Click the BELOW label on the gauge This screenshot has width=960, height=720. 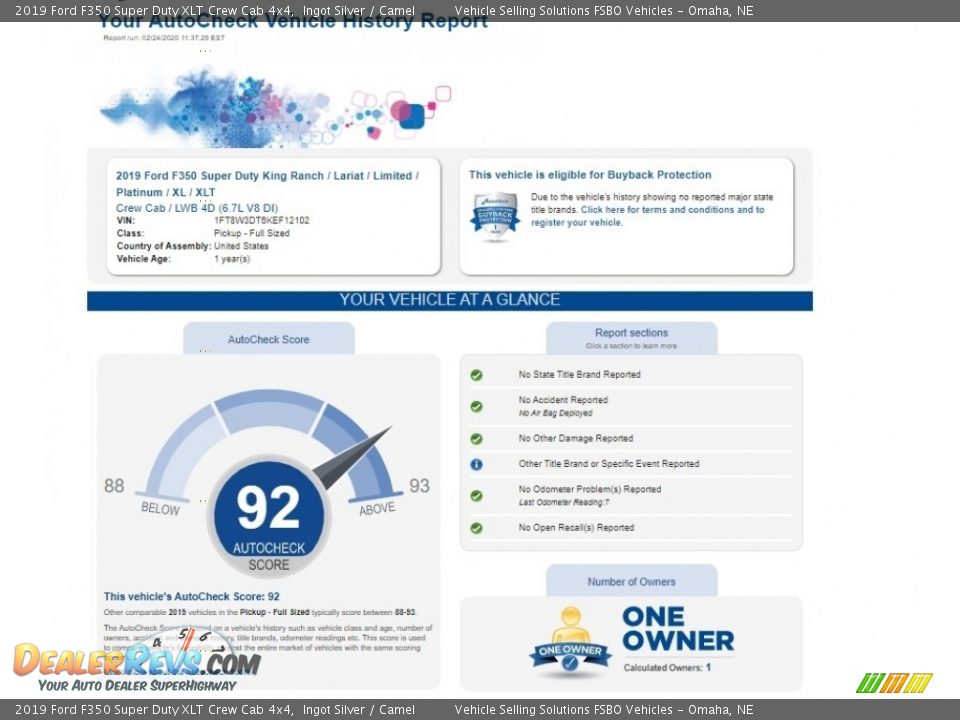tap(160, 509)
